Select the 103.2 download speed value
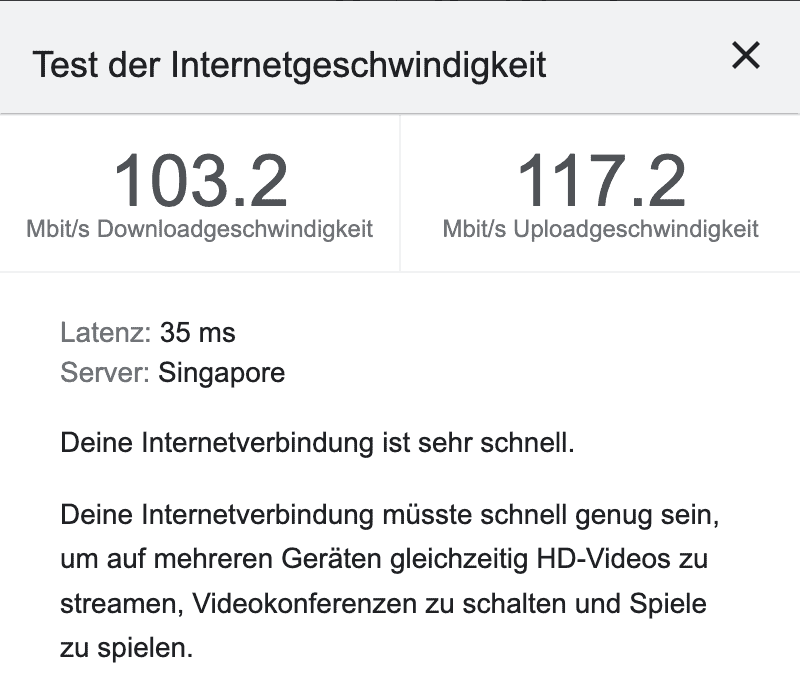 (x=200, y=182)
